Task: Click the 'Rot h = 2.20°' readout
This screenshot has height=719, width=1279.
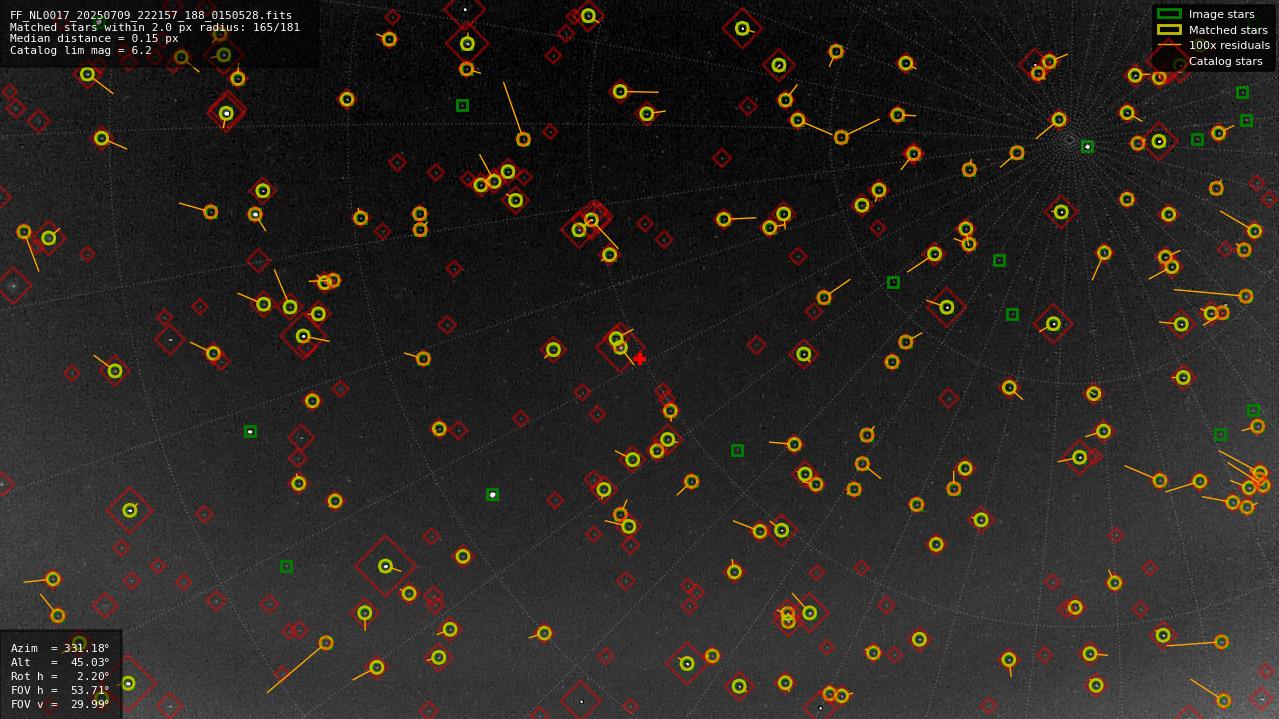Action: coord(60,676)
